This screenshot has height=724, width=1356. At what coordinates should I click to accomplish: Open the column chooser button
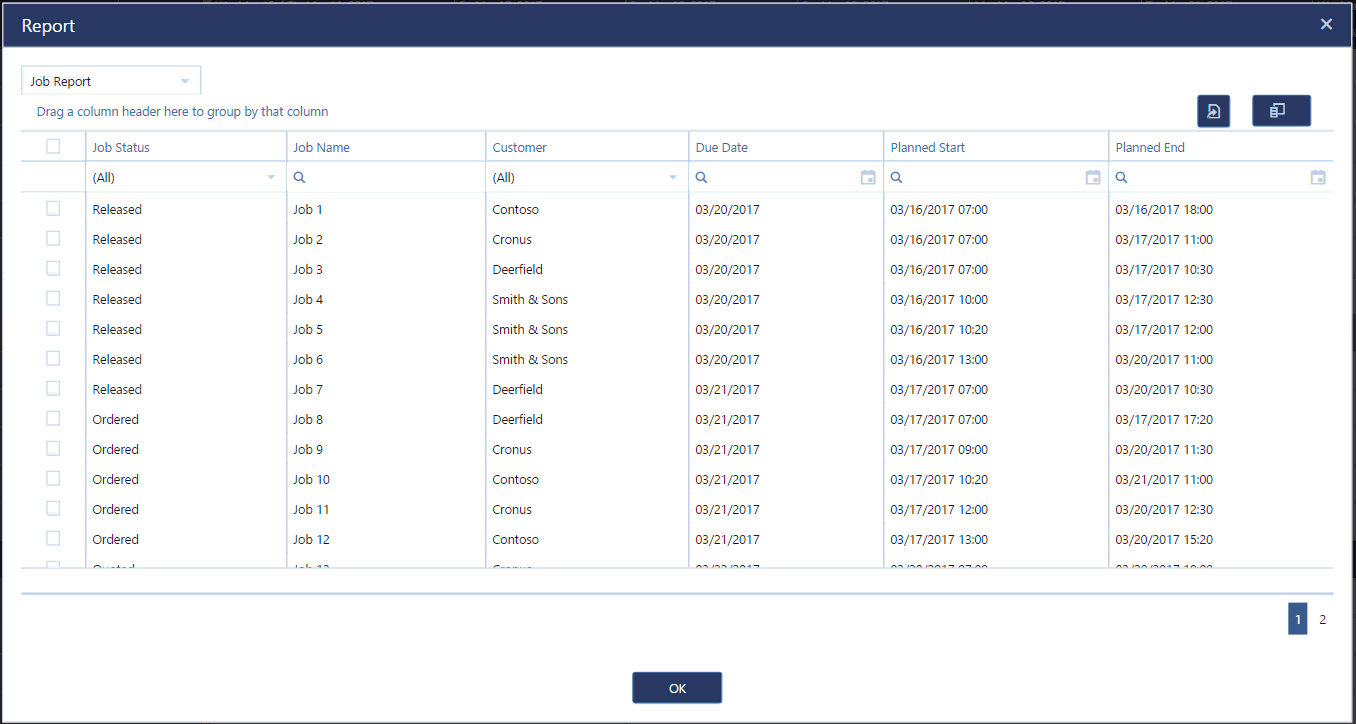pos(1280,111)
